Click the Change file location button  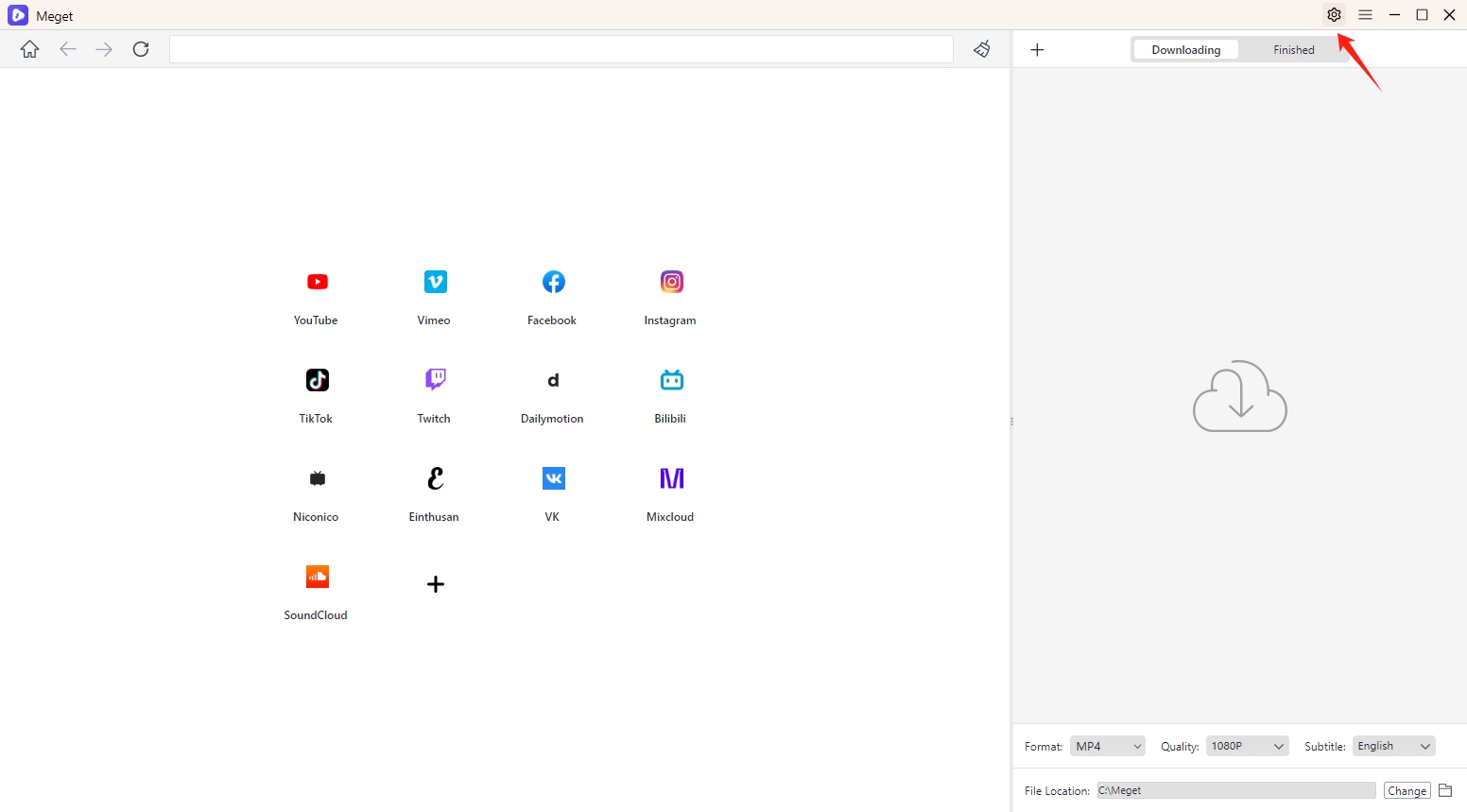1407,790
